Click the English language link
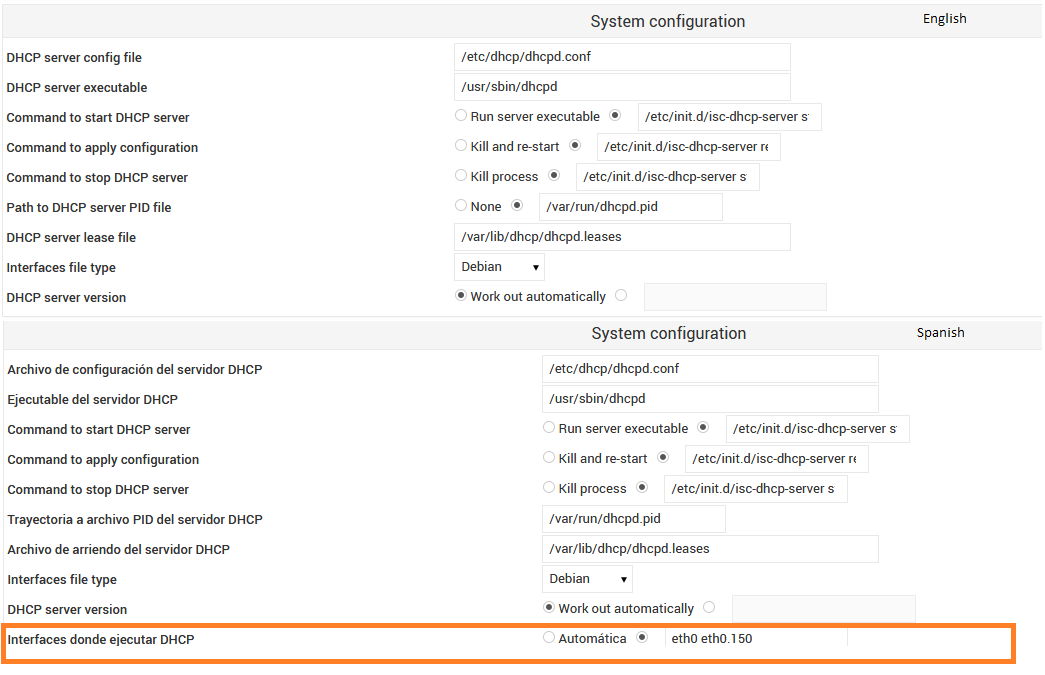This screenshot has width=1045, height=675. pyautogui.click(x=944, y=18)
